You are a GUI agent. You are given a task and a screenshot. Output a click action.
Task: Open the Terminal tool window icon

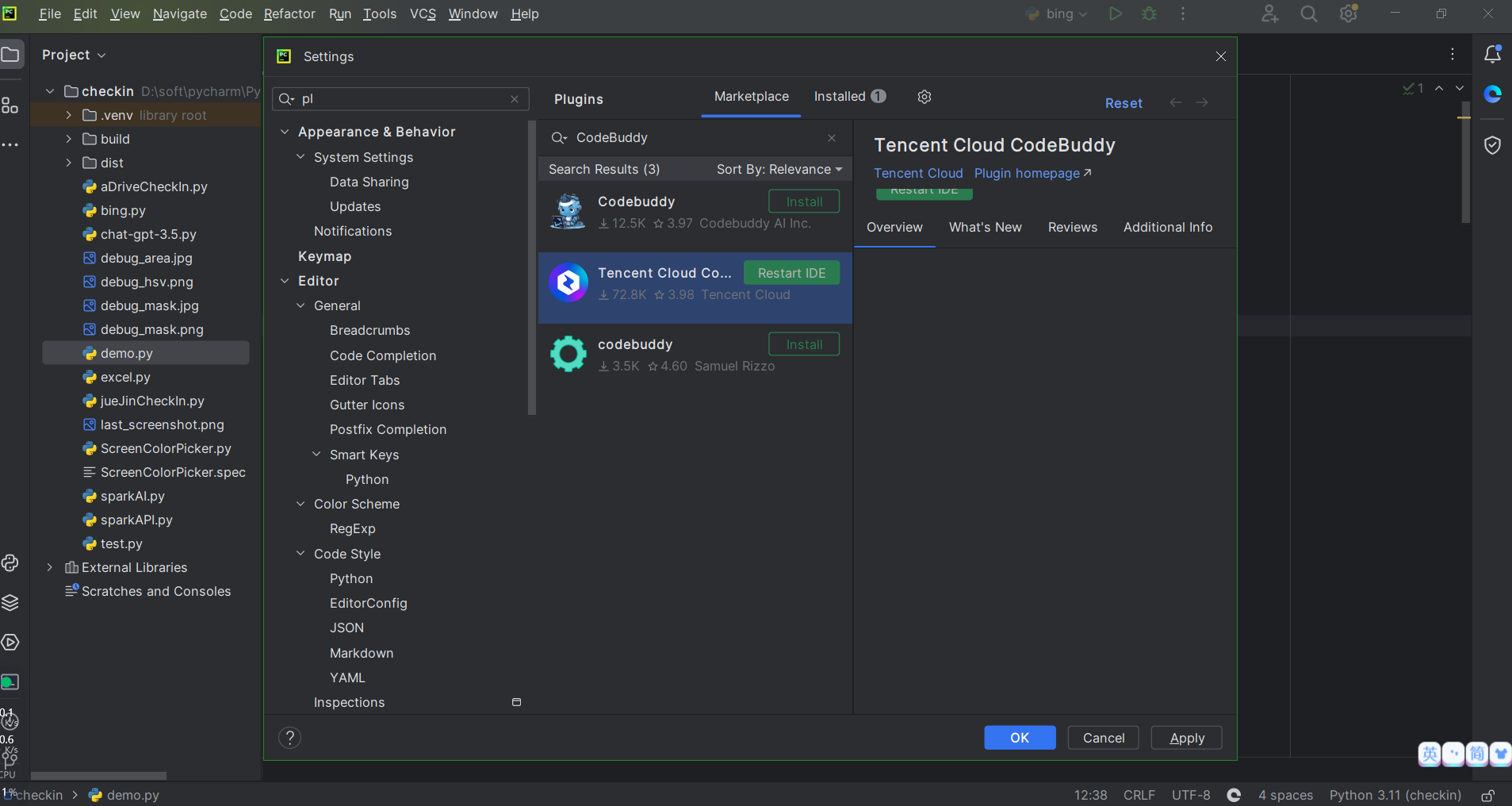pyautogui.click(x=10, y=681)
